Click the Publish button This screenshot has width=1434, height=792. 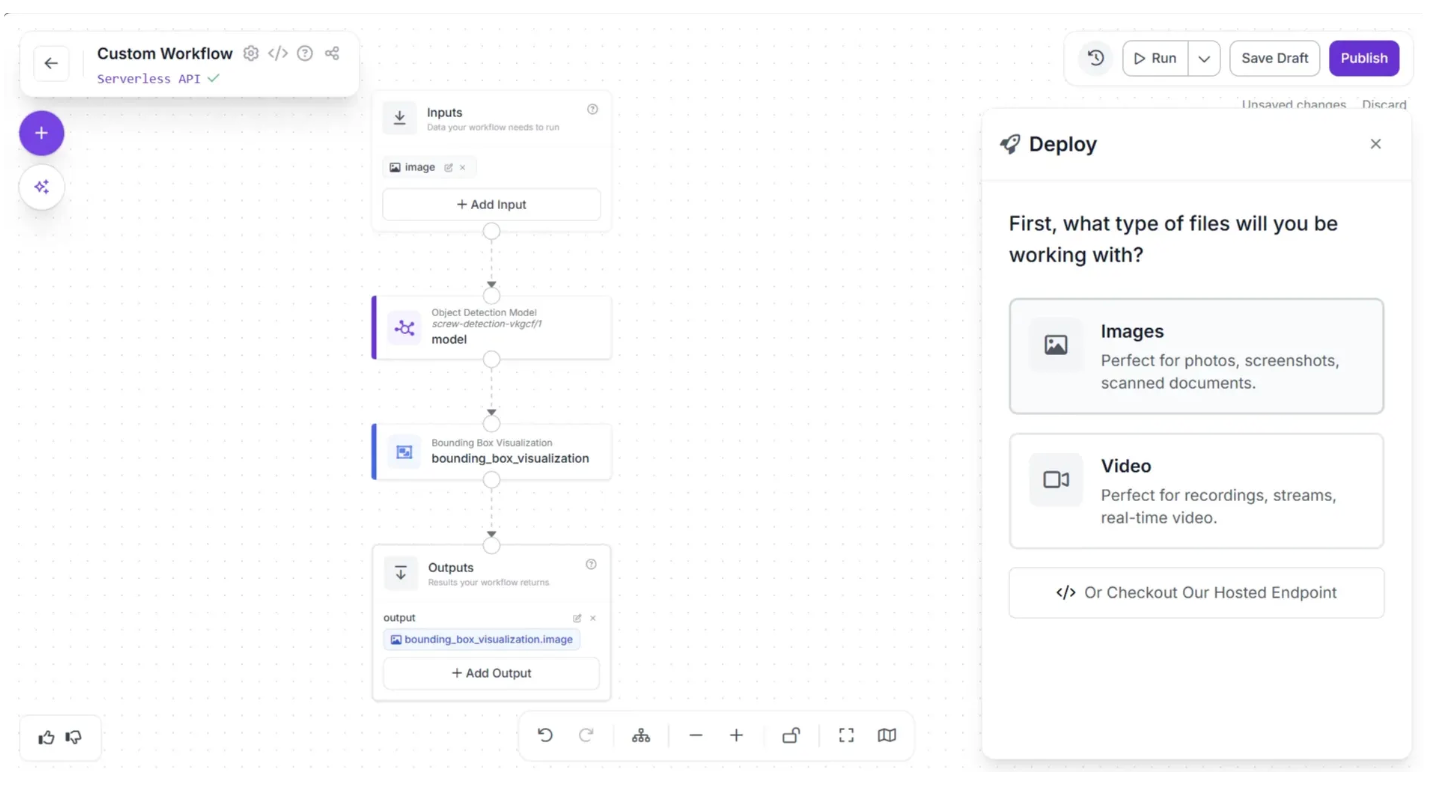coord(1364,58)
